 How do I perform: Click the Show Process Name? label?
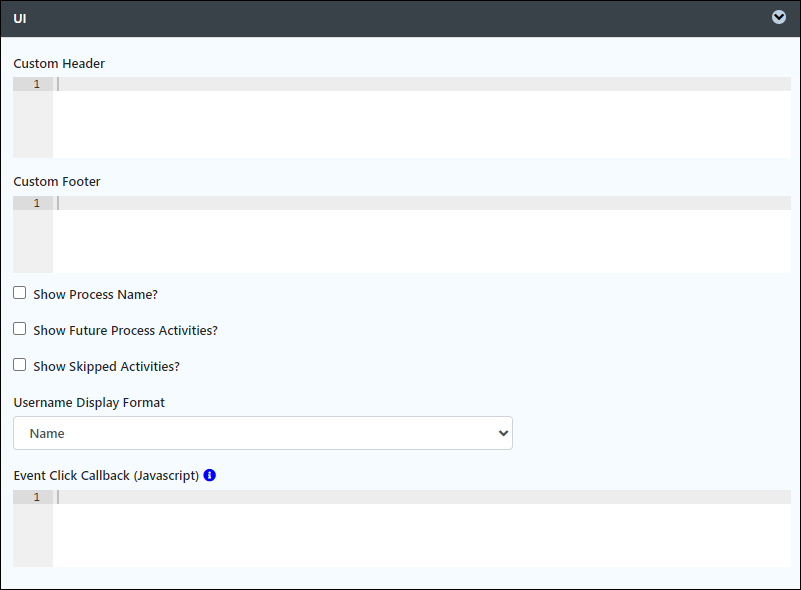point(96,295)
